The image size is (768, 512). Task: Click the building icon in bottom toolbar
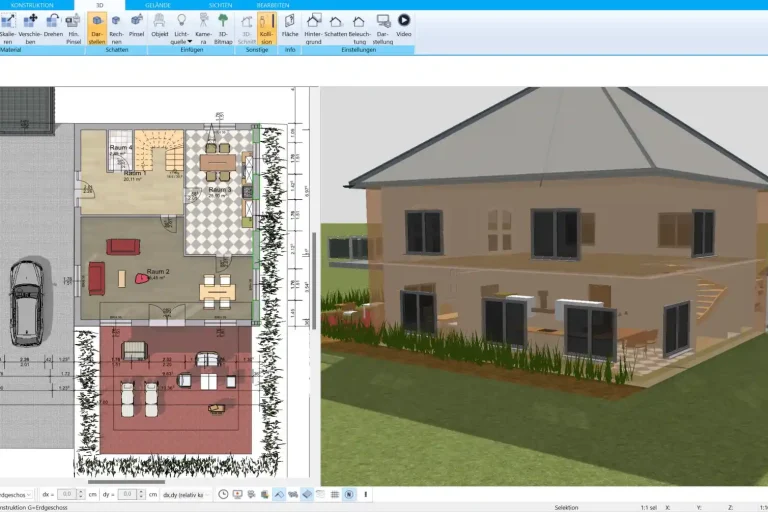(265, 494)
